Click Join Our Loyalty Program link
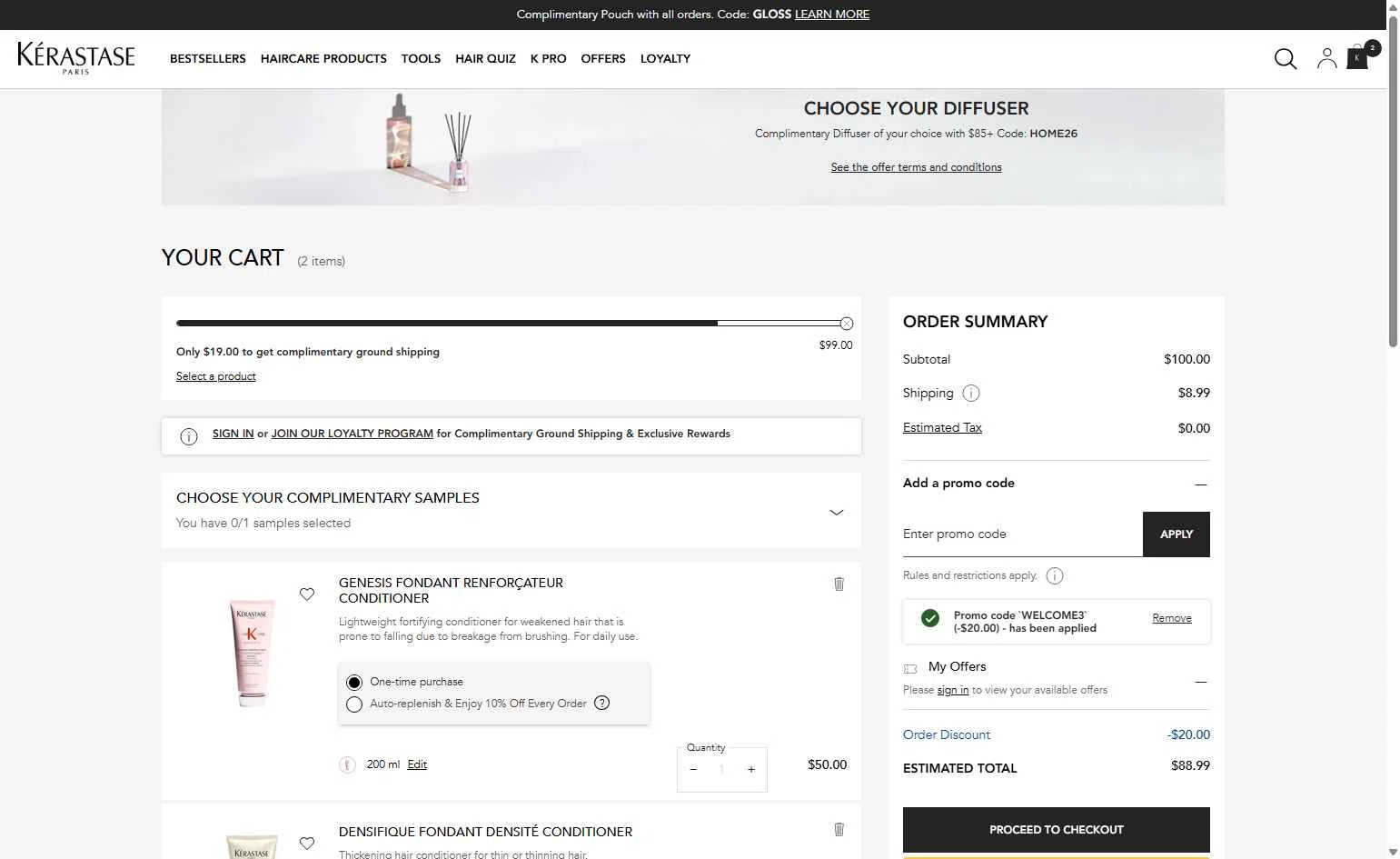 tap(352, 434)
